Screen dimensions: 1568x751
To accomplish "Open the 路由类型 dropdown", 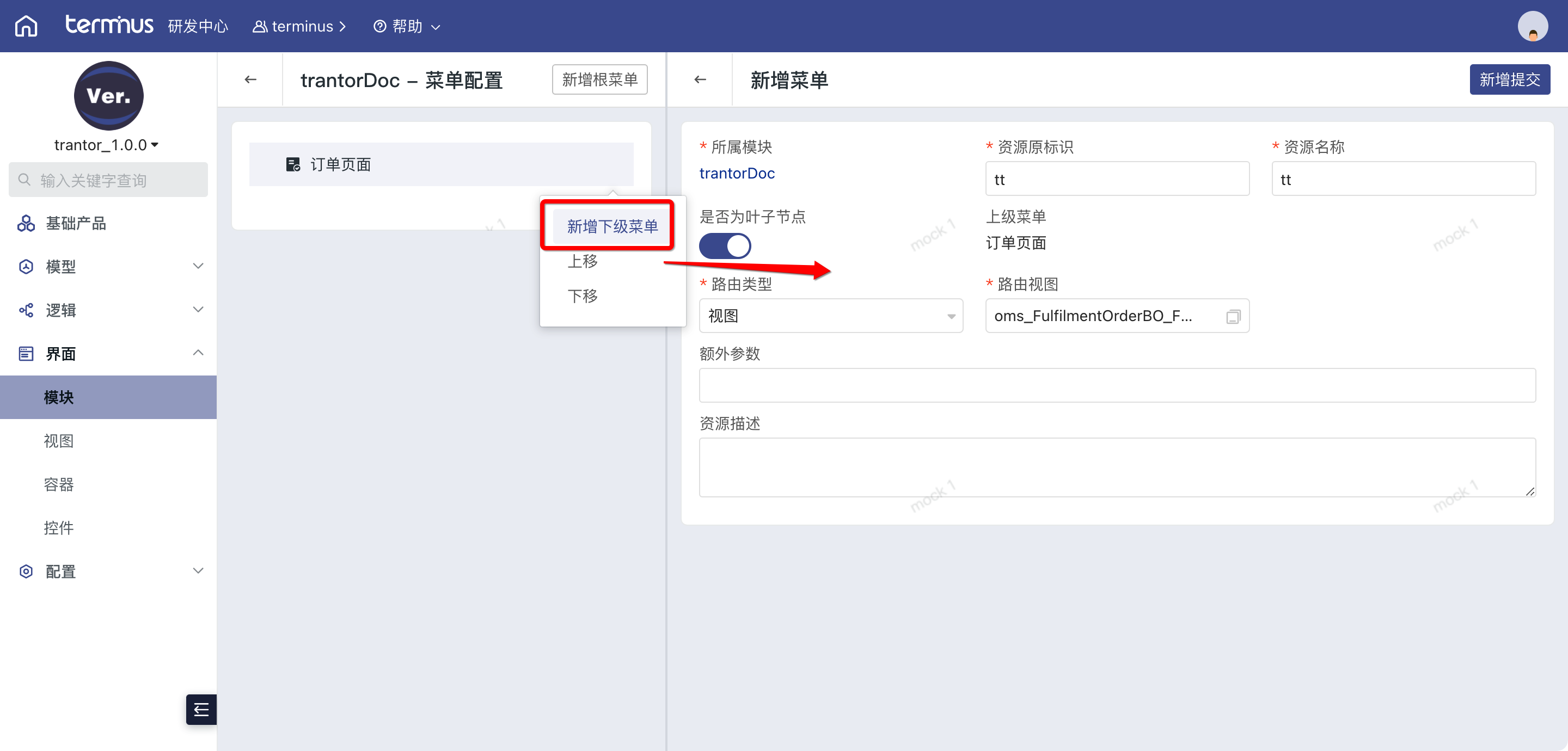I will (x=831, y=316).
